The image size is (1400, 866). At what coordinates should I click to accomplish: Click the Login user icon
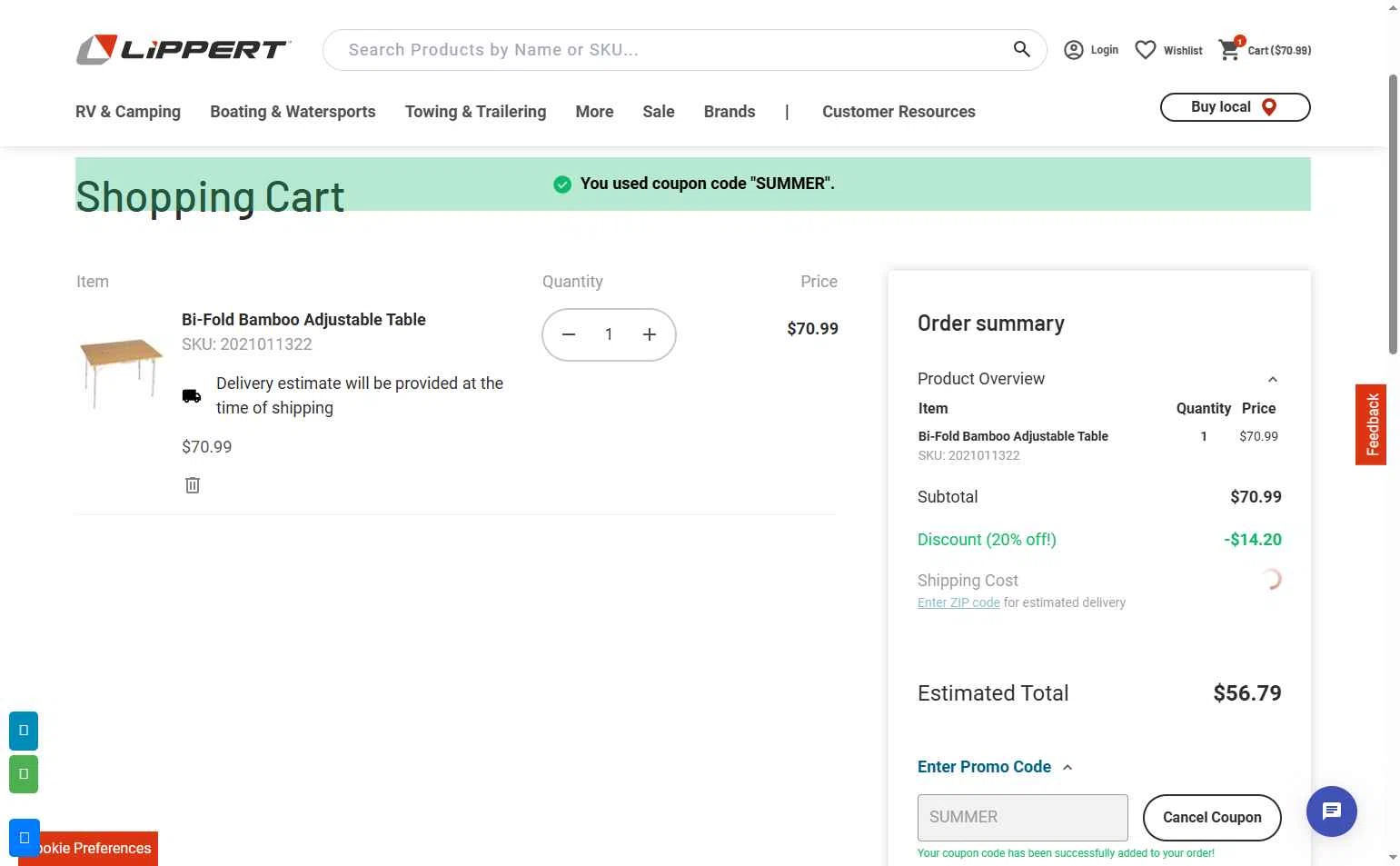click(1074, 50)
